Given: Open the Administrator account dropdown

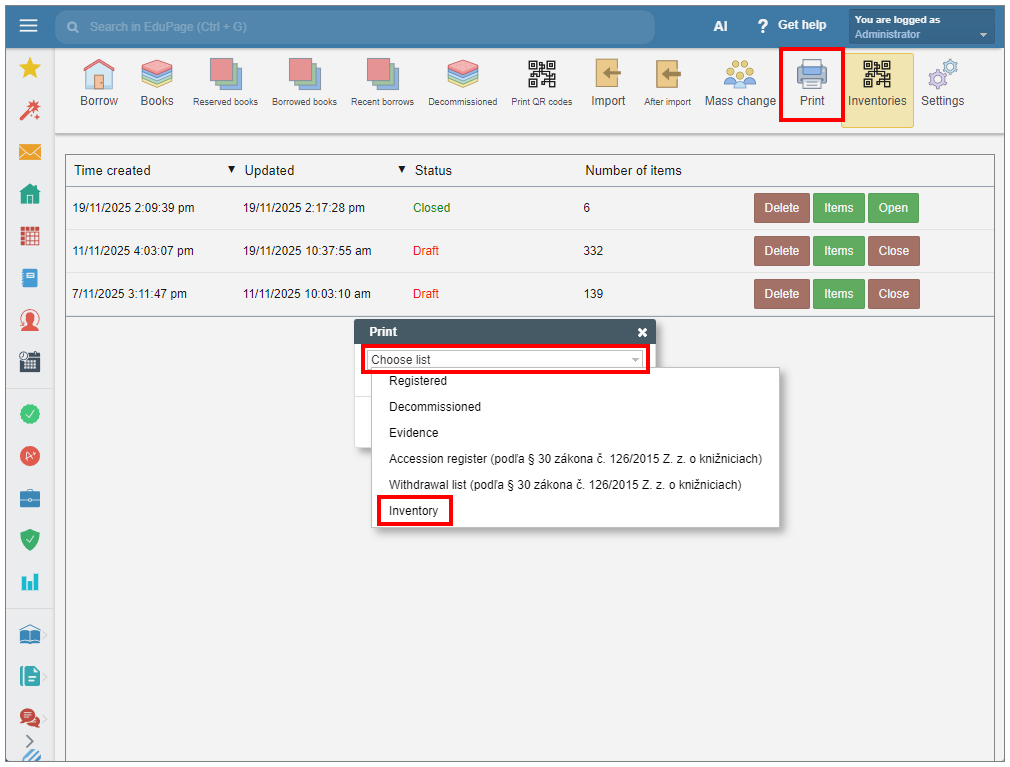Looking at the screenshot, I should 921,27.
